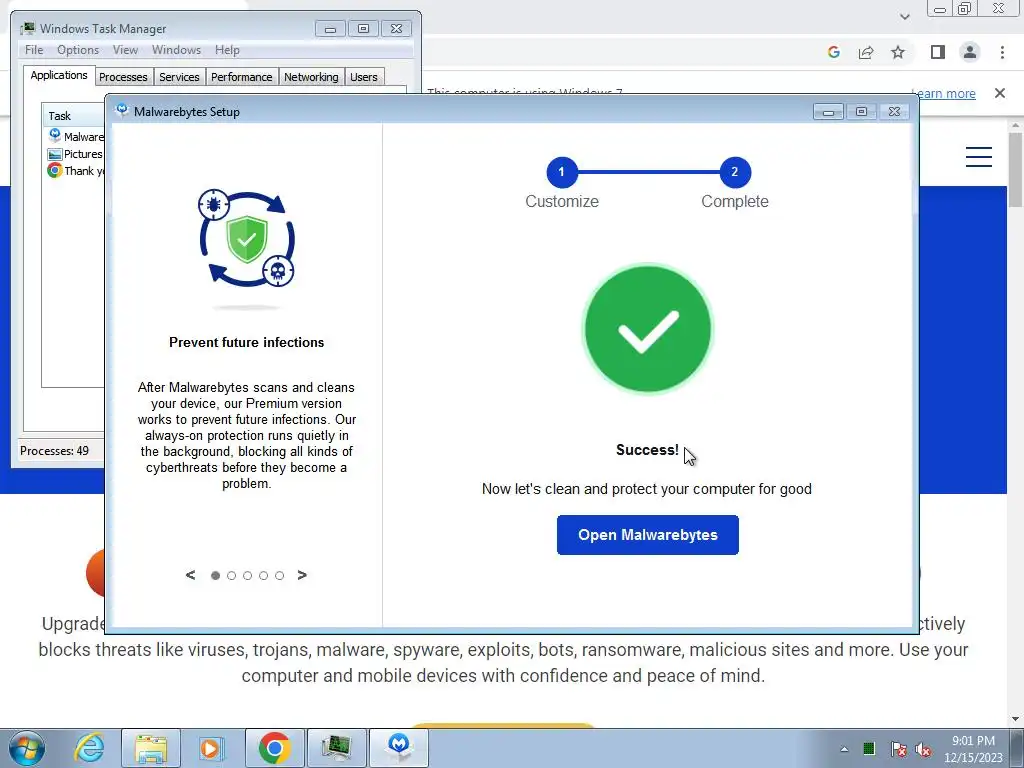1024x768 pixels.
Task: Open Task Manager File menu
Action: [x=34, y=50]
